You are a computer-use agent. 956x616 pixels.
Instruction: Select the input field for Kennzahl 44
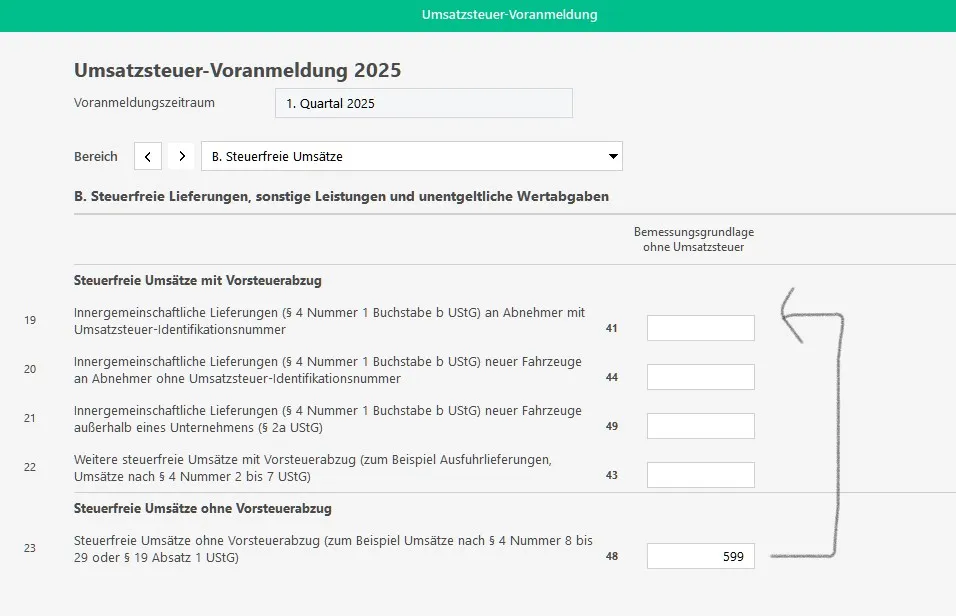point(700,377)
